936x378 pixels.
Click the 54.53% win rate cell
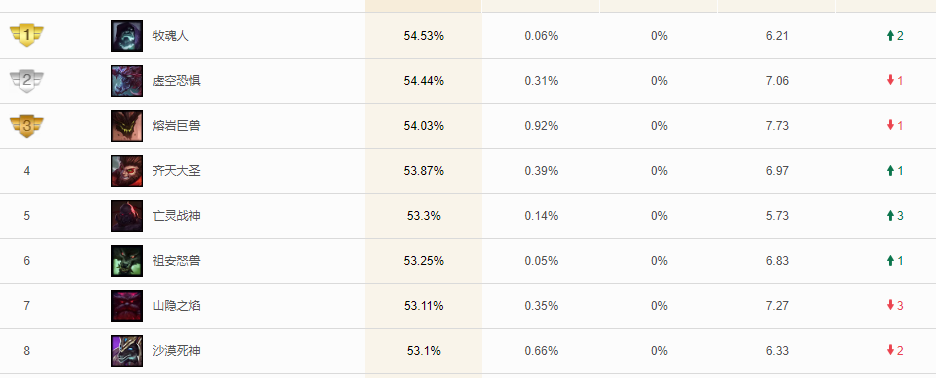point(423,36)
